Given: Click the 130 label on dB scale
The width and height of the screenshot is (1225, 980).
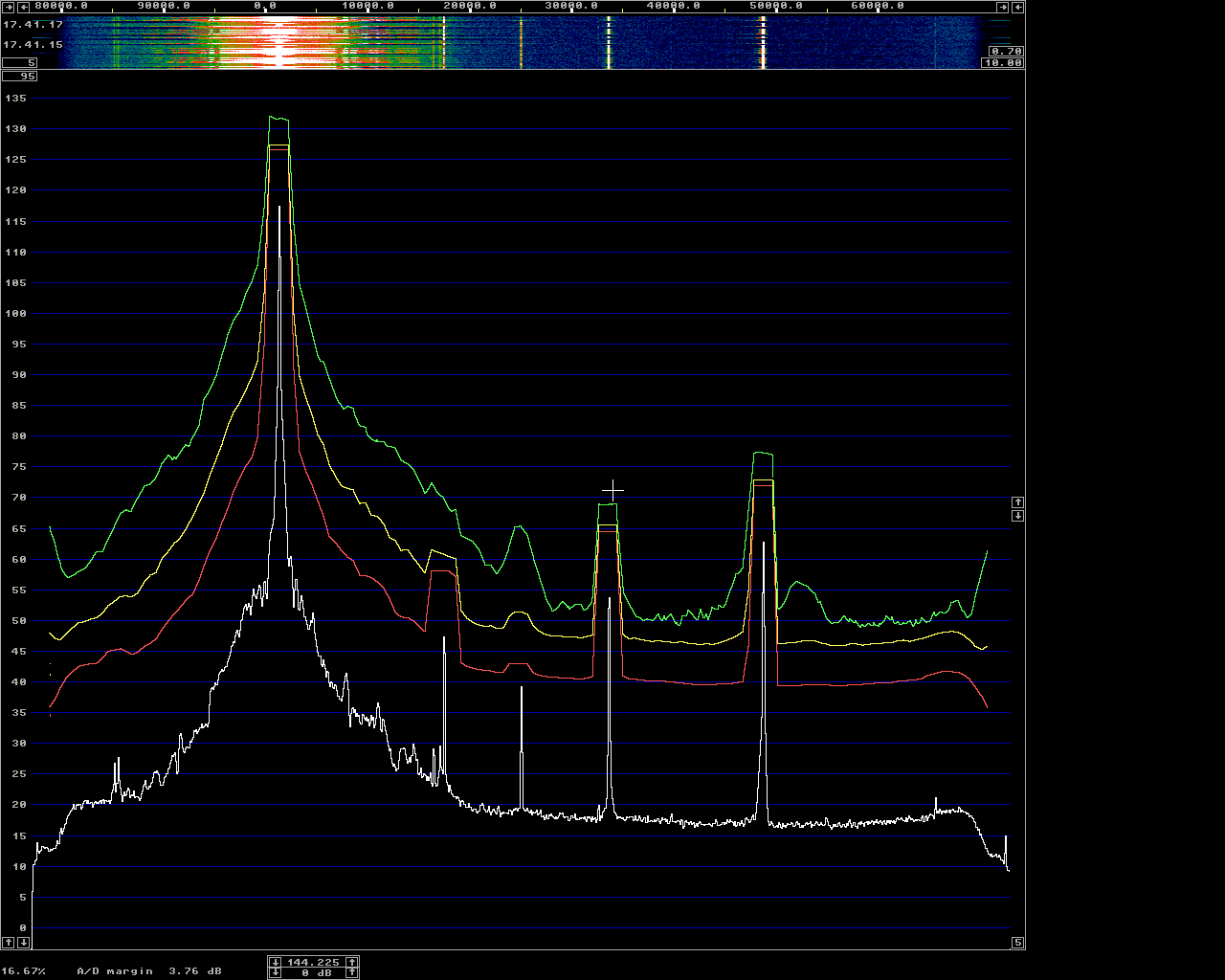Looking at the screenshot, I should pyautogui.click(x=15, y=129).
